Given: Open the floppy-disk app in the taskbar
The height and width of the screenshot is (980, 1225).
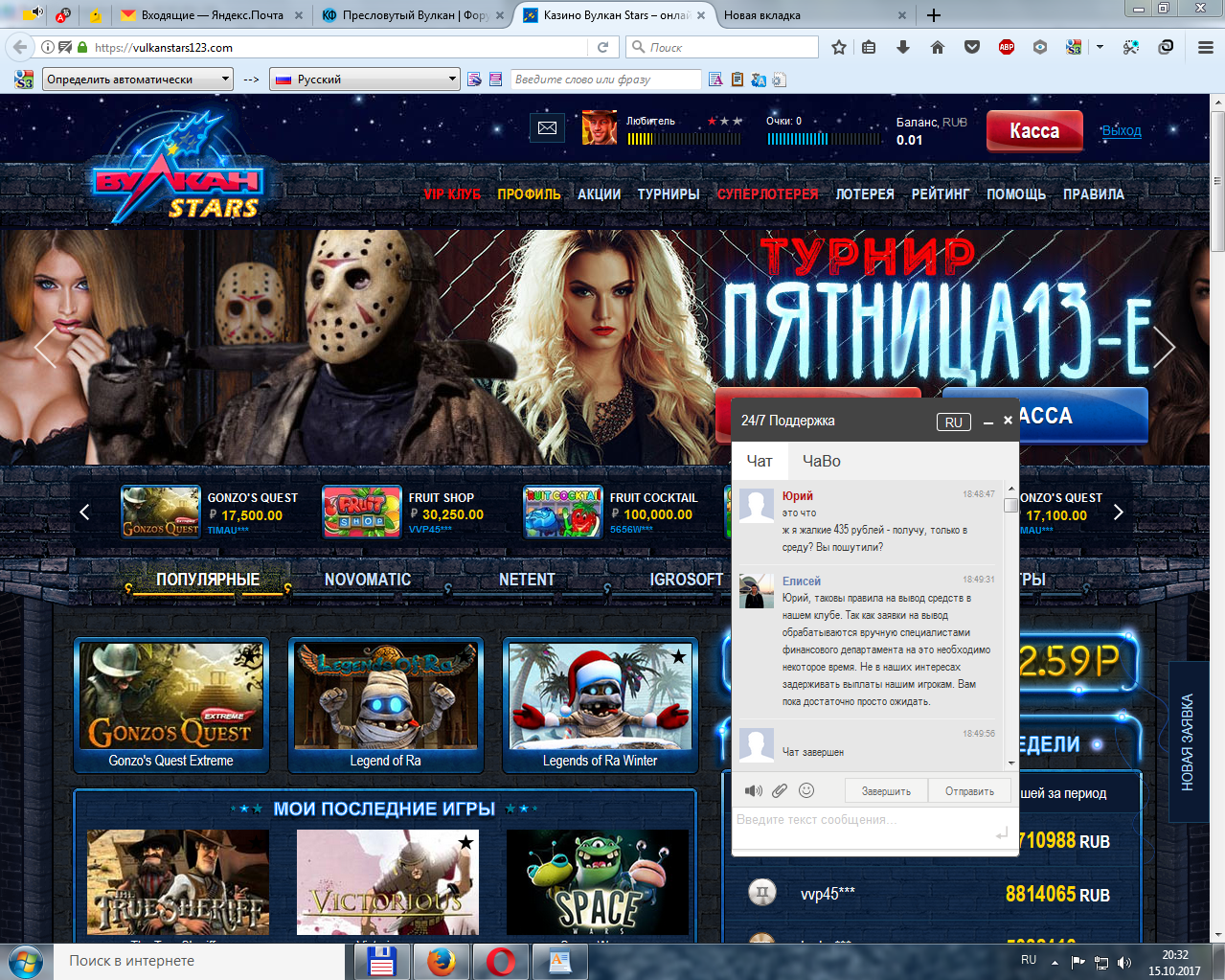Looking at the screenshot, I should 382,961.
